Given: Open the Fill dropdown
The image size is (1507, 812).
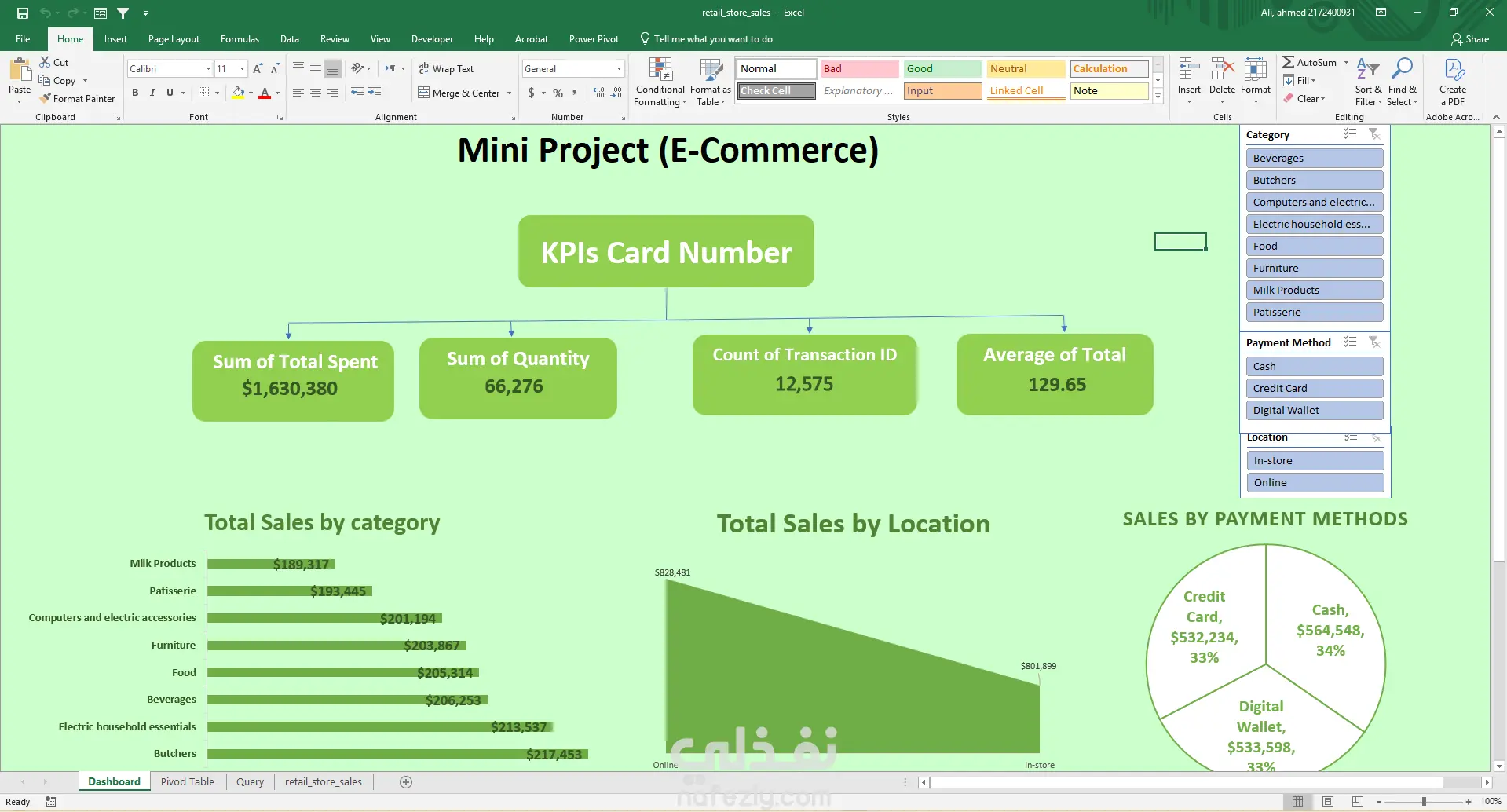Looking at the screenshot, I should (1300, 80).
